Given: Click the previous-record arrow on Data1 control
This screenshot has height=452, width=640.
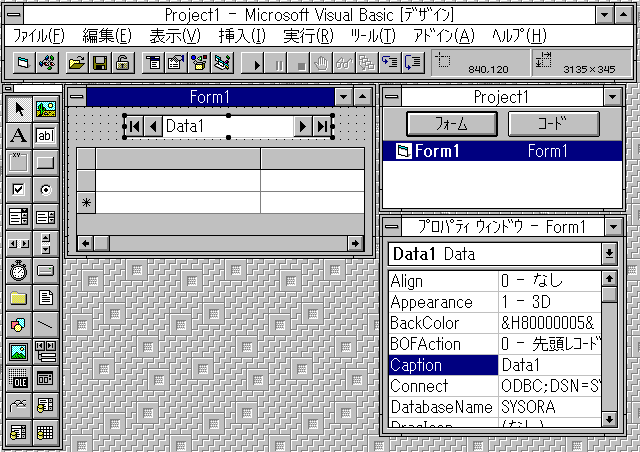Looking at the screenshot, I should pos(153,127).
